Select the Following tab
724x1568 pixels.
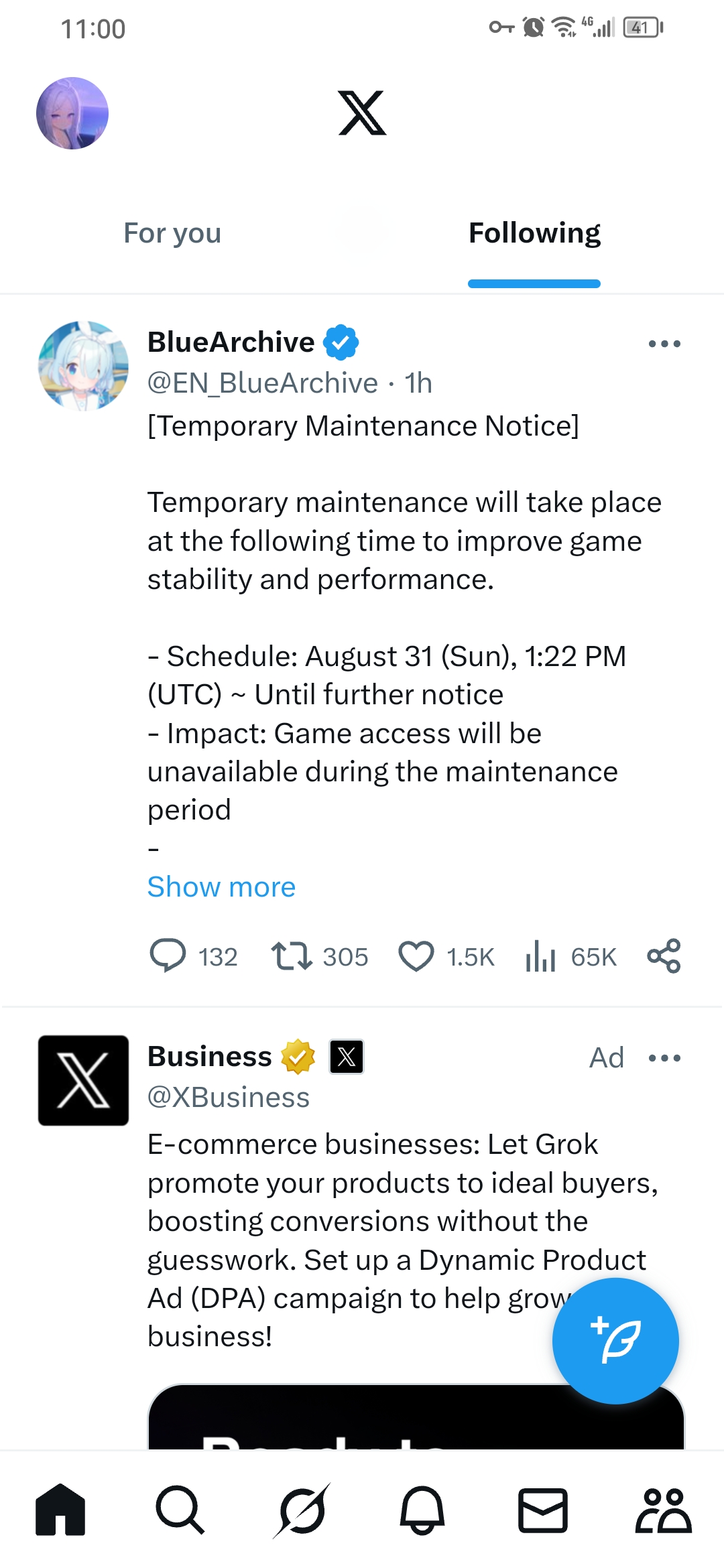(x=534, y=233)
